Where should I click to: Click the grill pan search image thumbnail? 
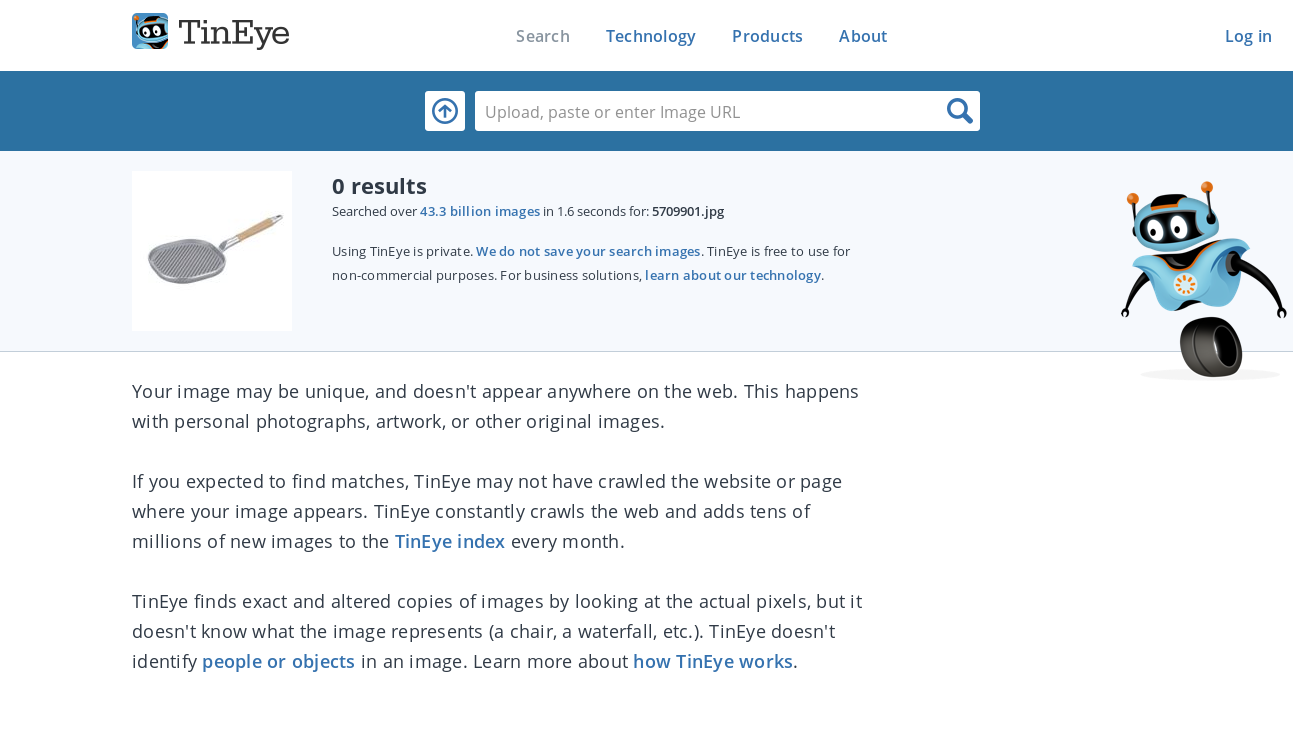[x=211, y=250]
